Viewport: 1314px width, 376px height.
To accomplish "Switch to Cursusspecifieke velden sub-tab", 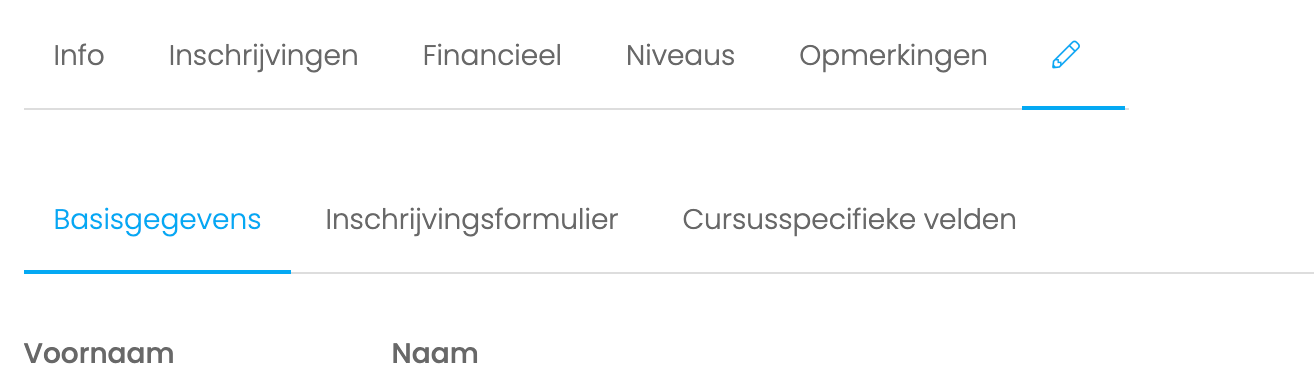I will pos(849,220).
